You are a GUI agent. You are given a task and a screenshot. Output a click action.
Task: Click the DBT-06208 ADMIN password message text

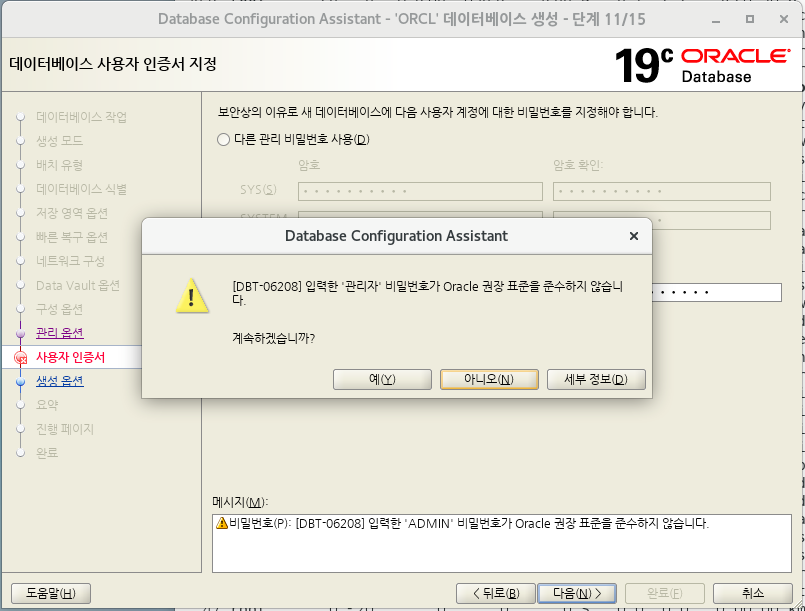pyautogui.click(x=469, y=524)
